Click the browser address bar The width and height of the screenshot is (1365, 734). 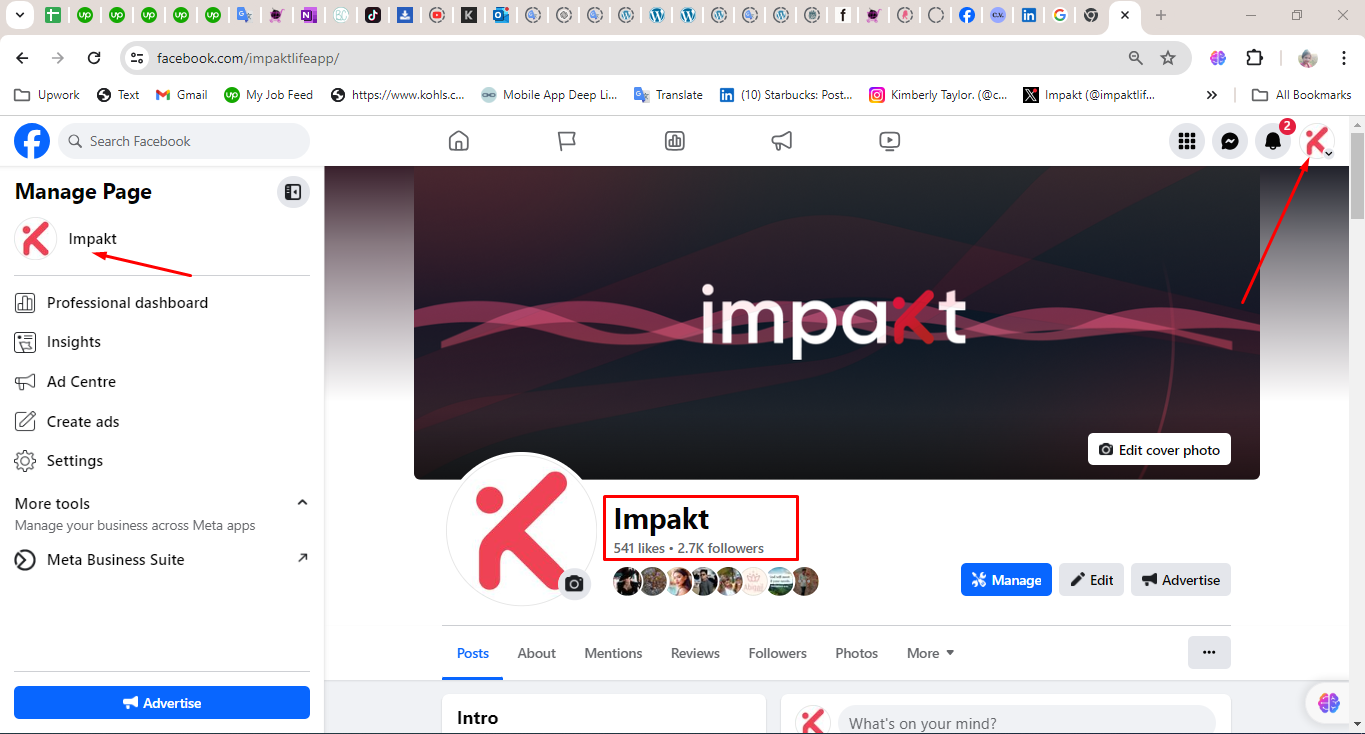pyautogui.click(x=640, y=58)
